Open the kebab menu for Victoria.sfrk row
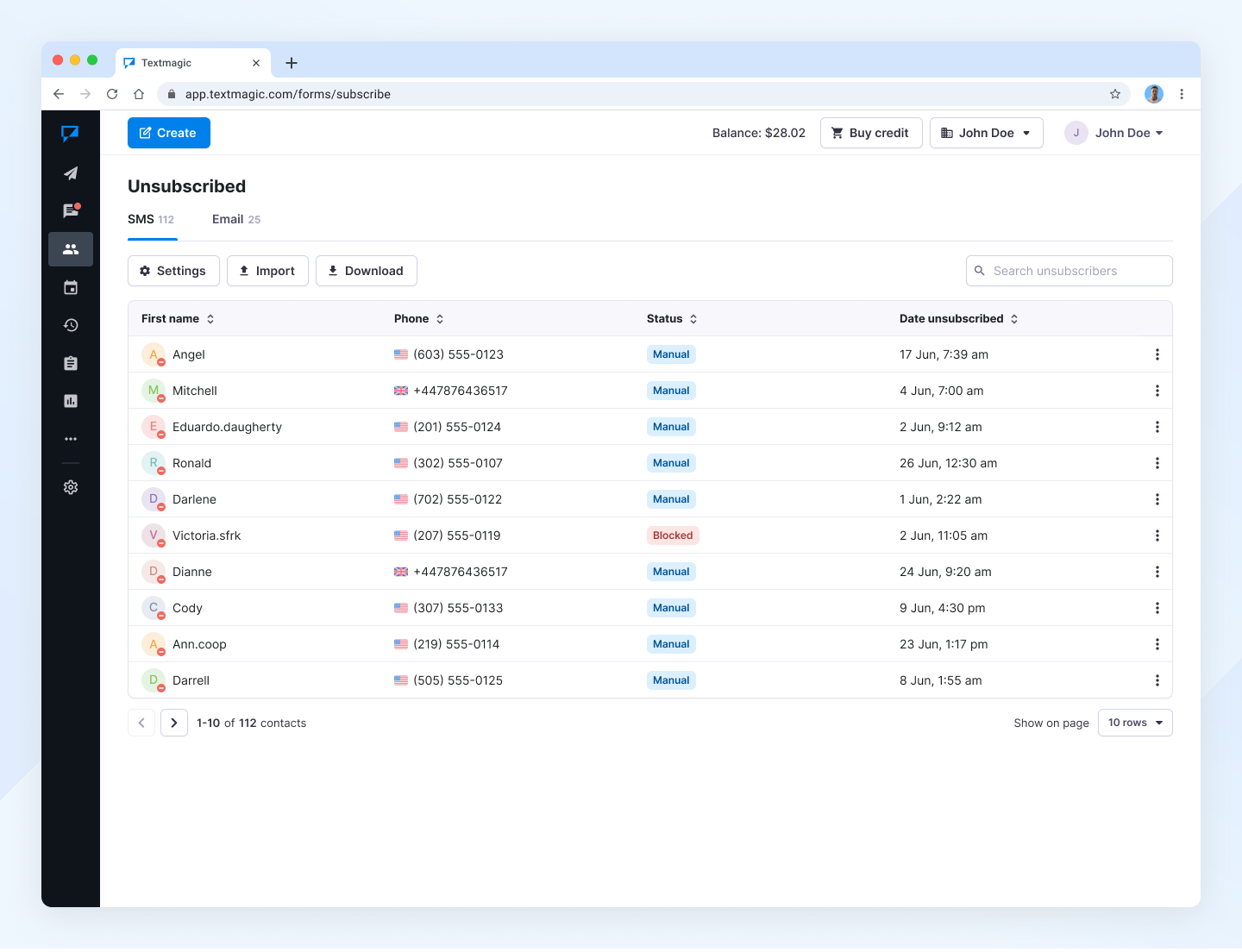The image size is (1242, 952). (x=1157, y=535)
